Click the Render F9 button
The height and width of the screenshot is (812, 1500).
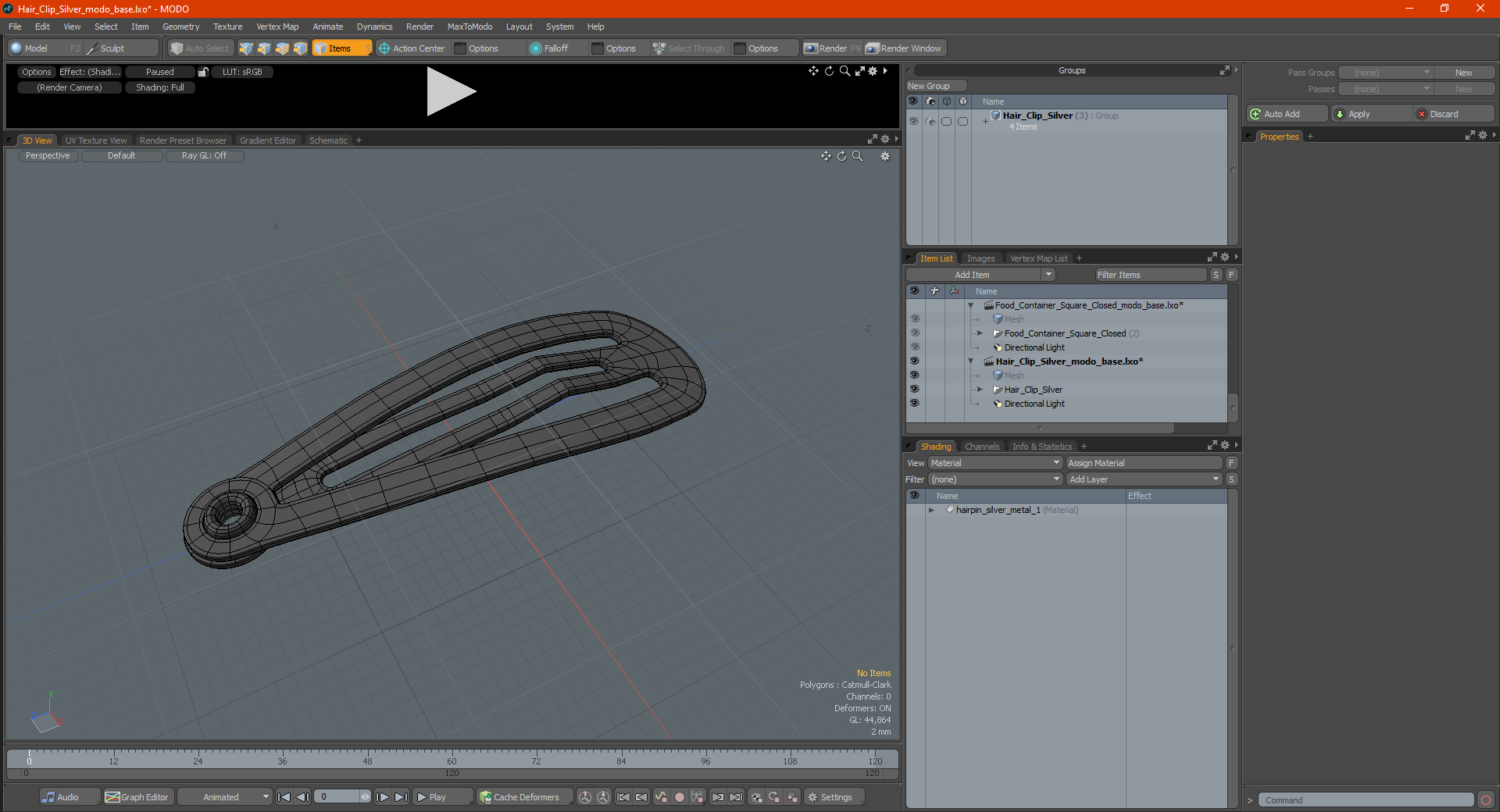click(x=832, y=48)
